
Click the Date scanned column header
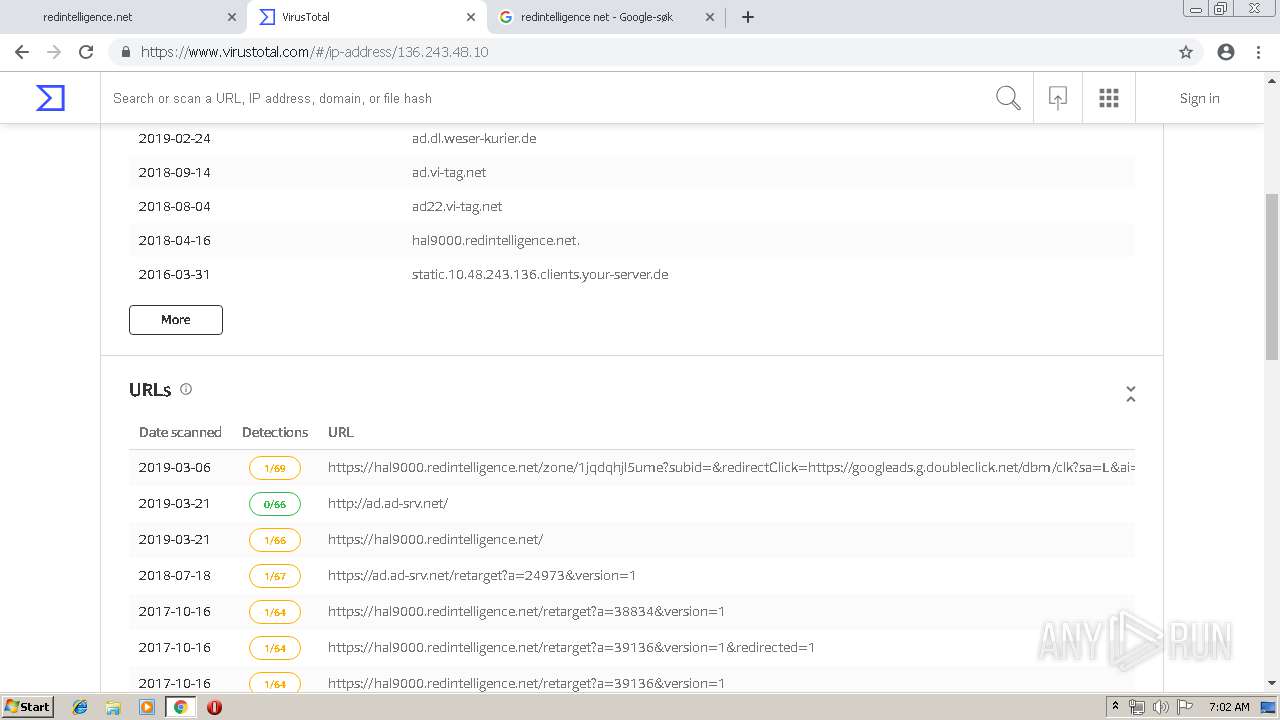click(x=180, y=432)
